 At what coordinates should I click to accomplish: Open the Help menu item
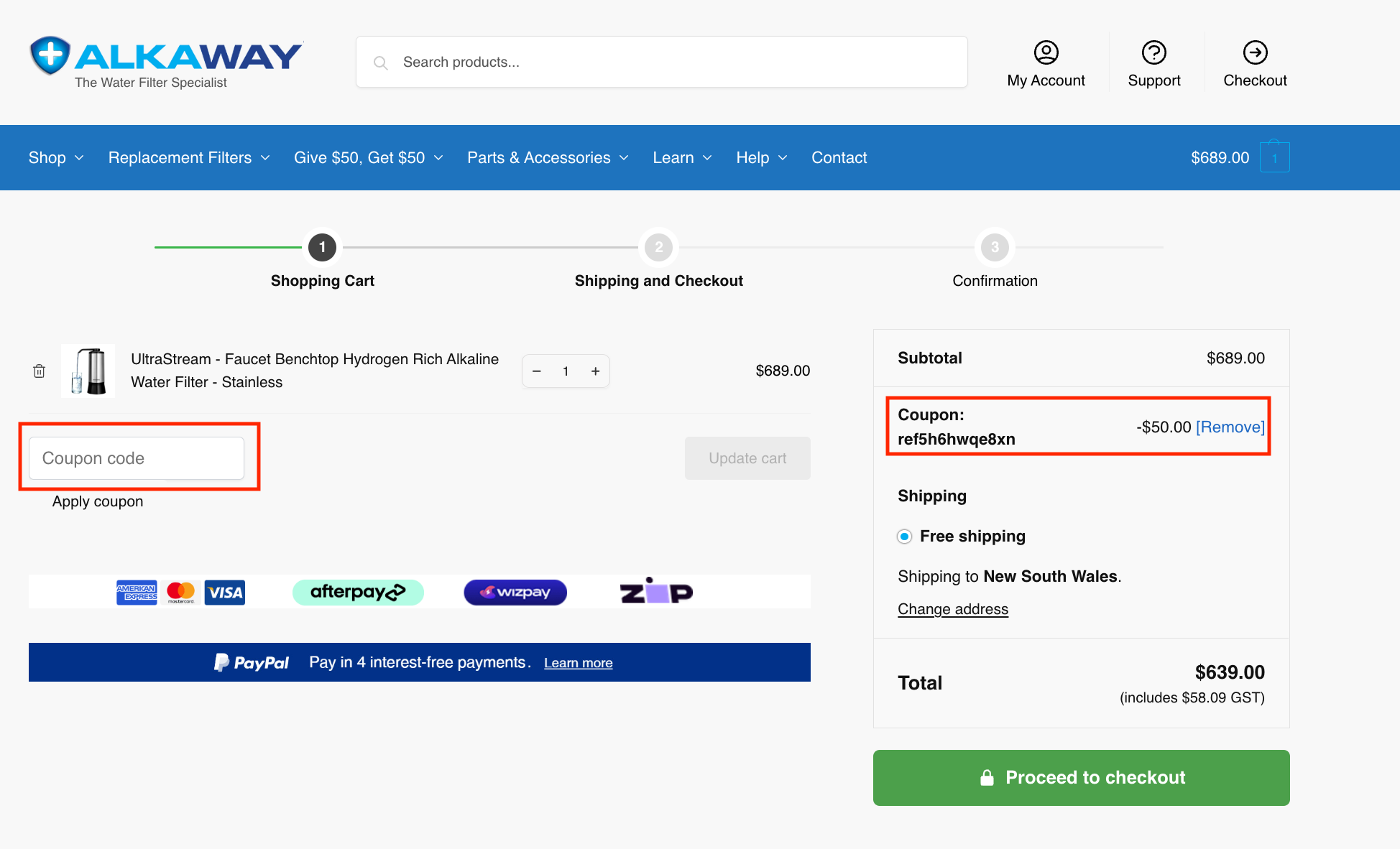762,157
